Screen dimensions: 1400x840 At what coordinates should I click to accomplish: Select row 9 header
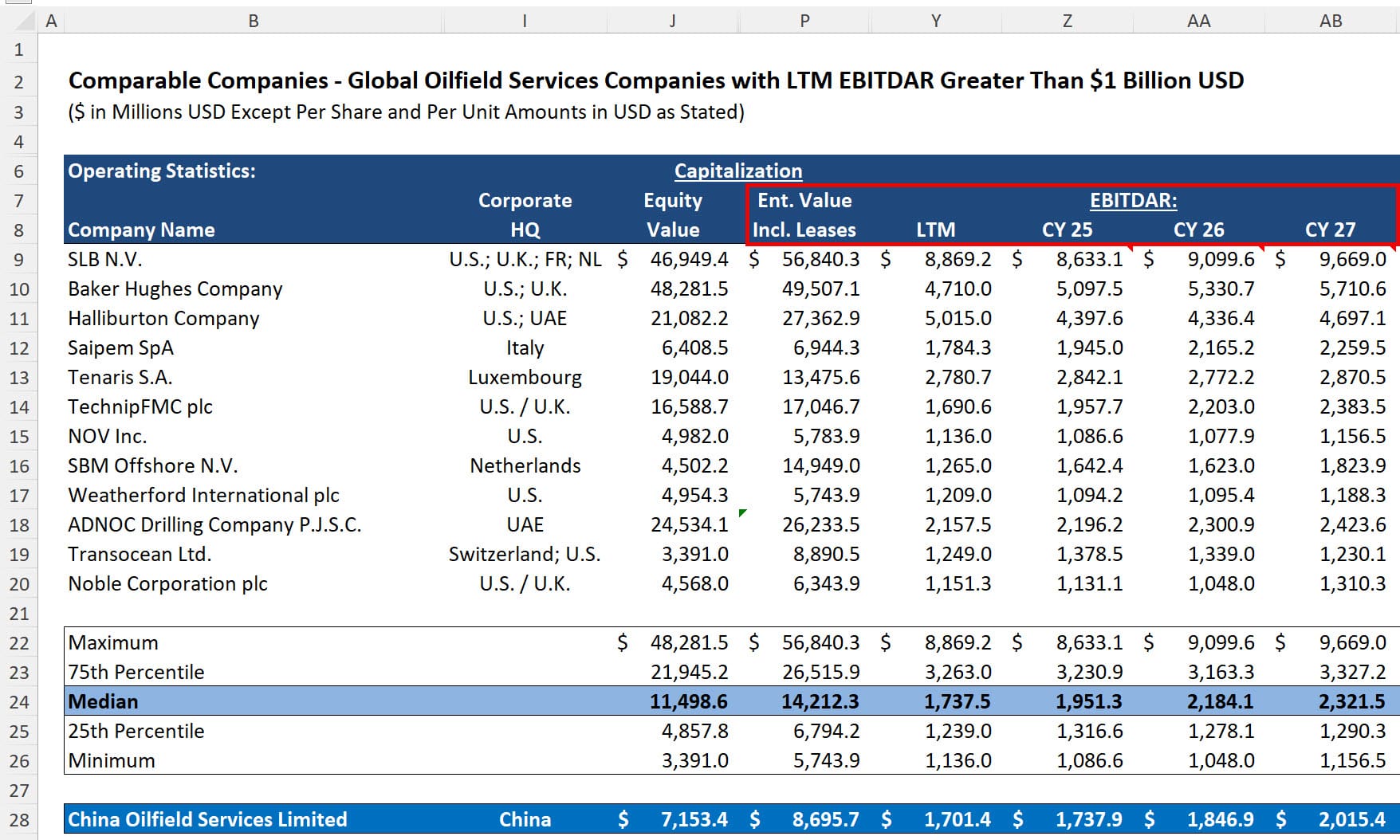(19, 259)
